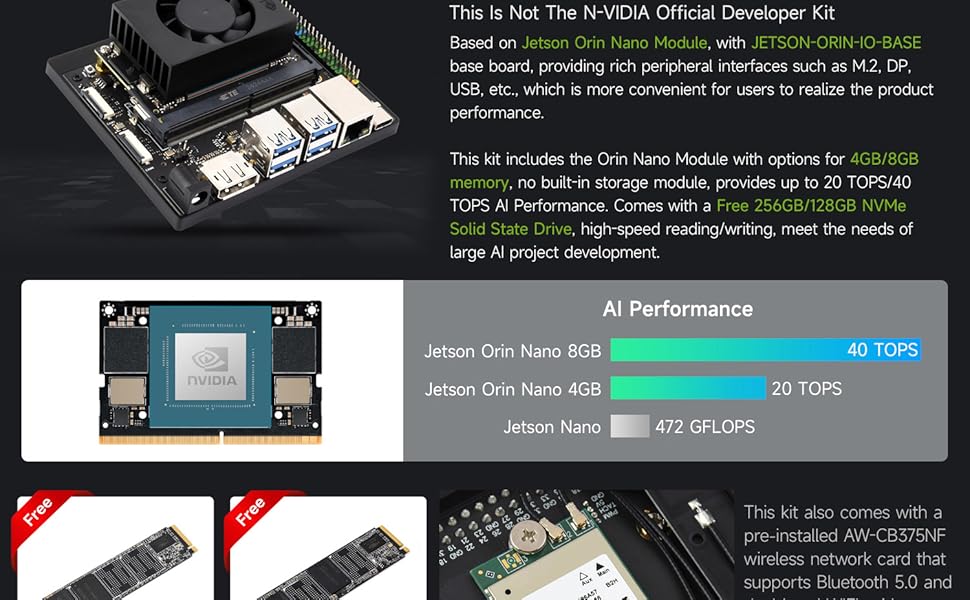Viewport: 970px width, 600px height.
Task: Click the wireless card mounting screw
Action: (529, 535)
